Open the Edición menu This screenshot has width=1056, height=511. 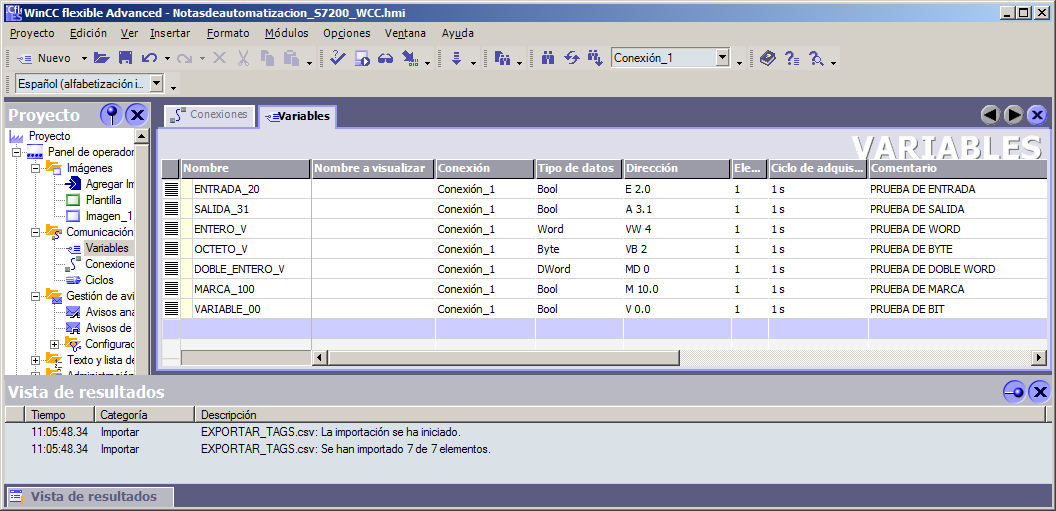(88, 33)
